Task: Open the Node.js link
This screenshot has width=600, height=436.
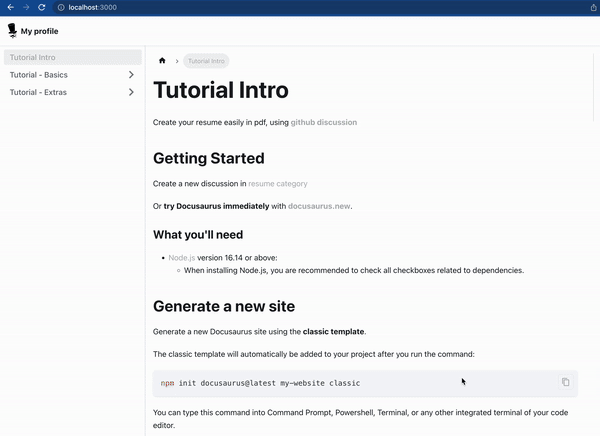Action: click(182, 258)
